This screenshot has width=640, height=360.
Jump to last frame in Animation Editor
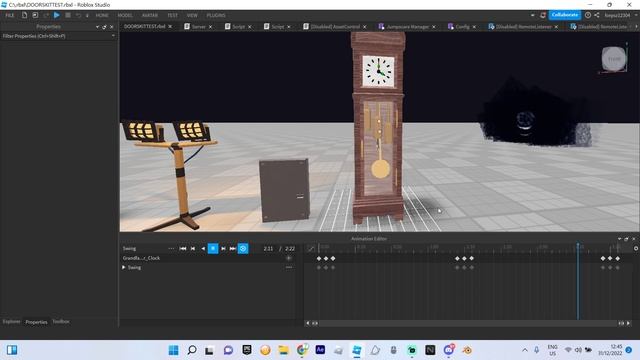pos(233,249)
